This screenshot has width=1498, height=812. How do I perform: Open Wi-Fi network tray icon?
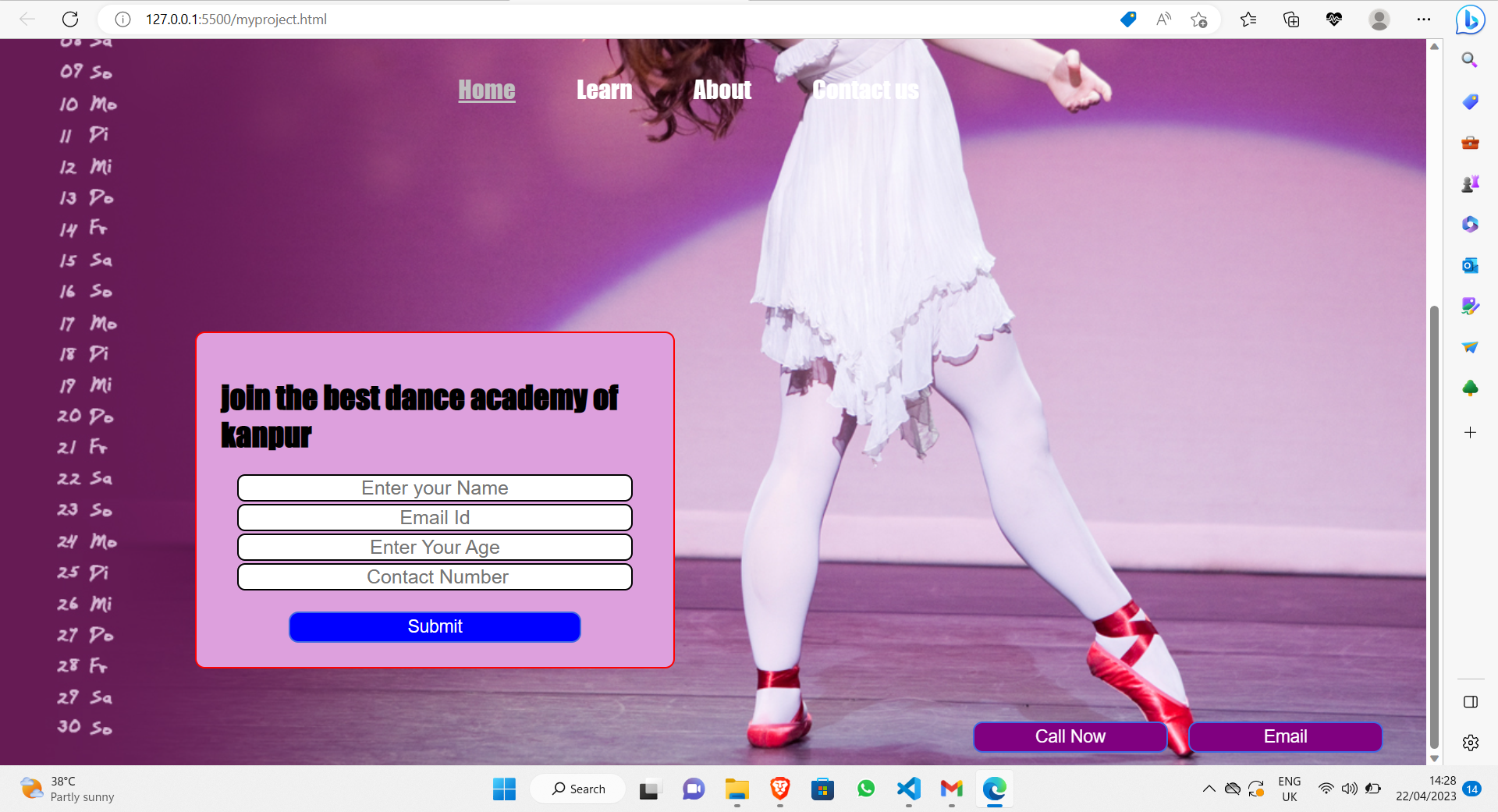coord(1326,789)
